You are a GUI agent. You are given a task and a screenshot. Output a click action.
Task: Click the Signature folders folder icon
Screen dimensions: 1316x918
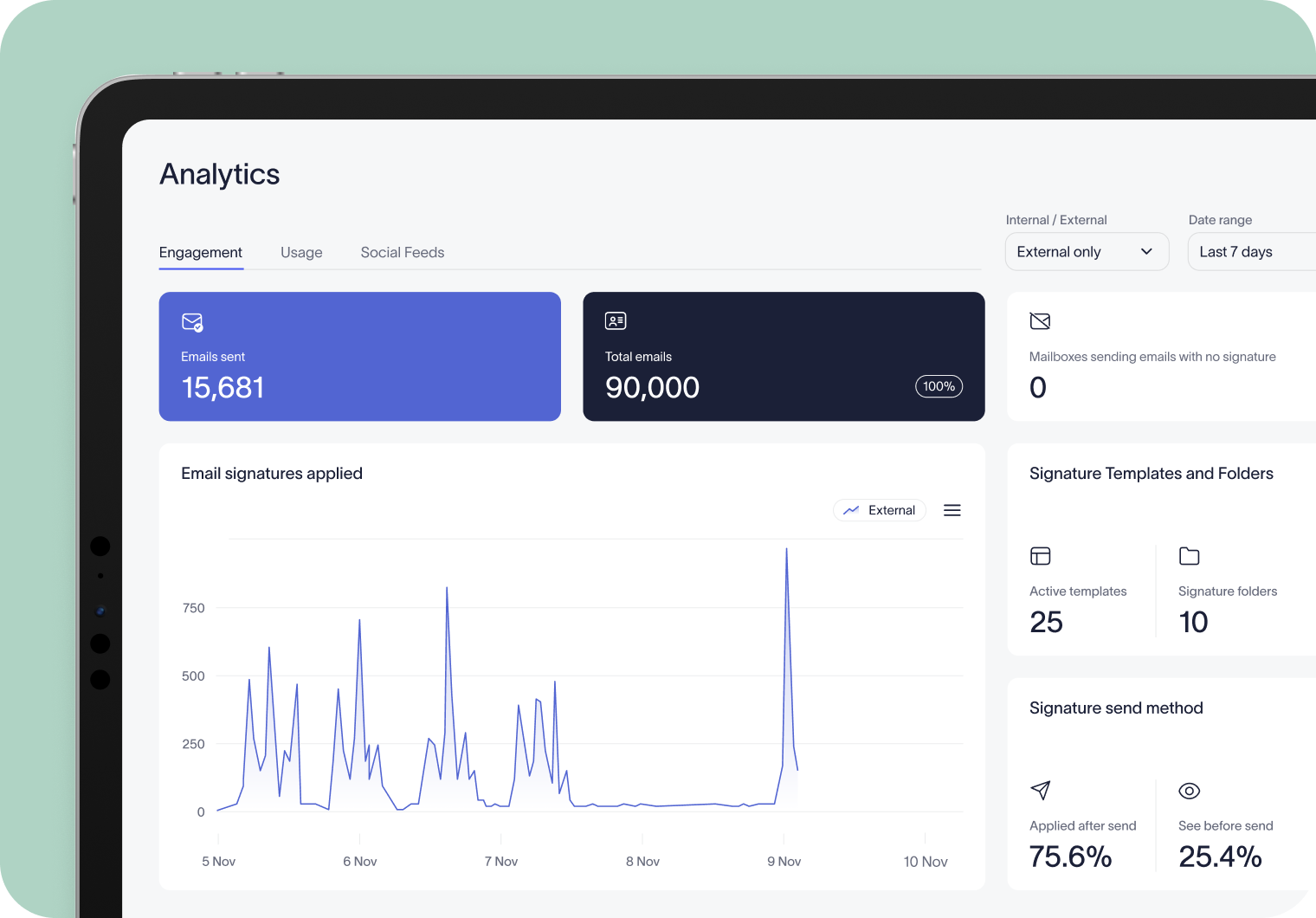point(1190,556)
